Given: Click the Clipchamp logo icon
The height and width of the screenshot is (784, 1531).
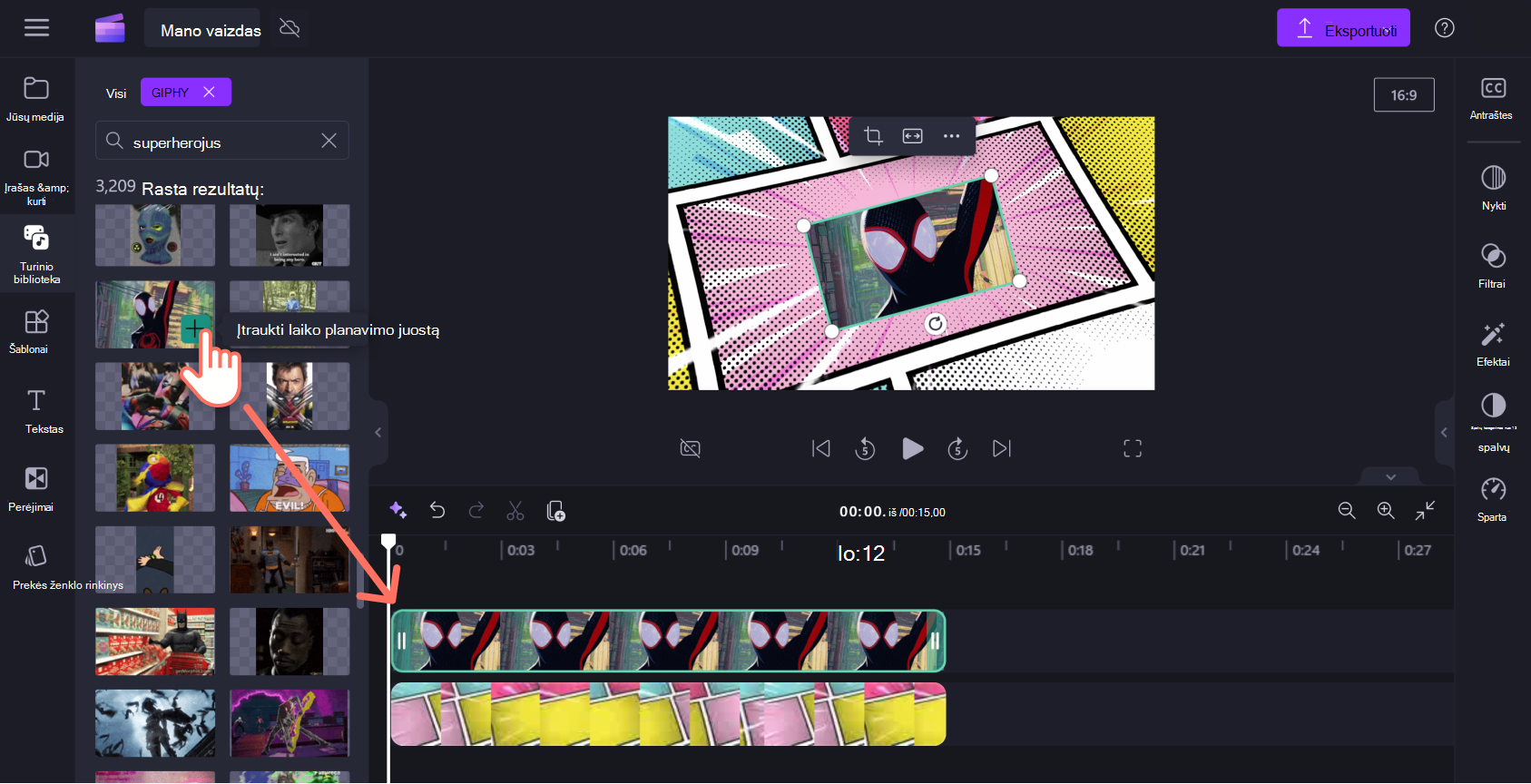Looking at the screenshot, I should (x=110, y=28).
